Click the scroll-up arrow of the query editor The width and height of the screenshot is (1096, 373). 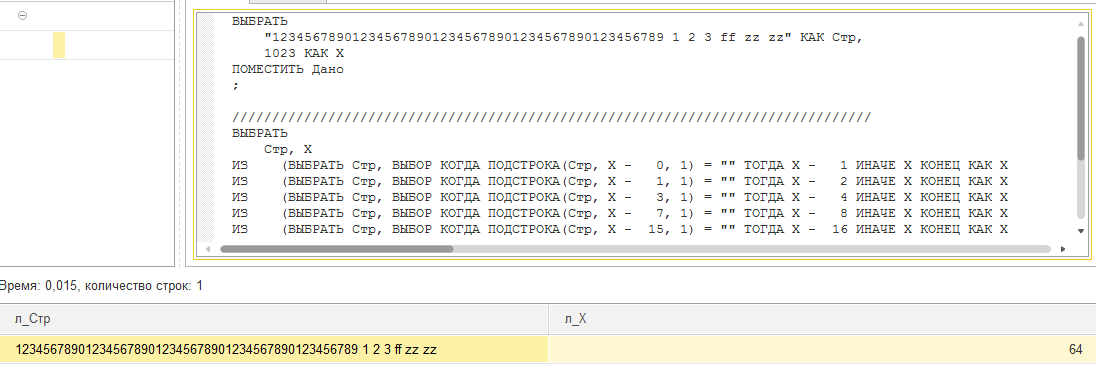tap(1081, 24)
